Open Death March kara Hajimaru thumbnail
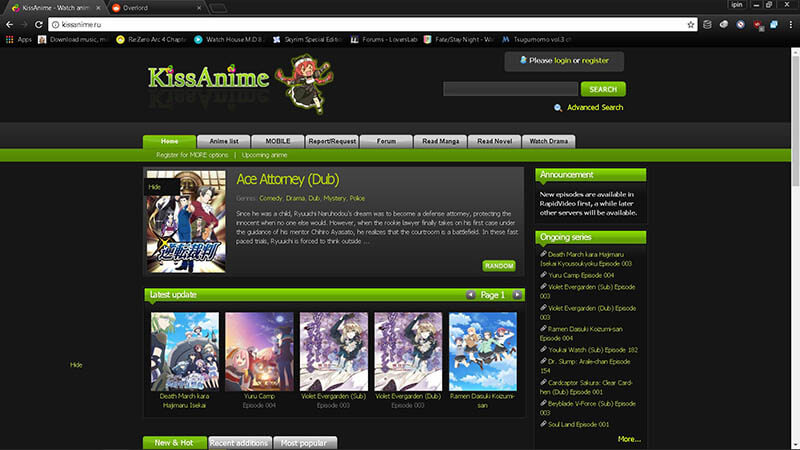The height and width of the screenshot is (450, 800). pyautogui.click(x=185, y=352)
